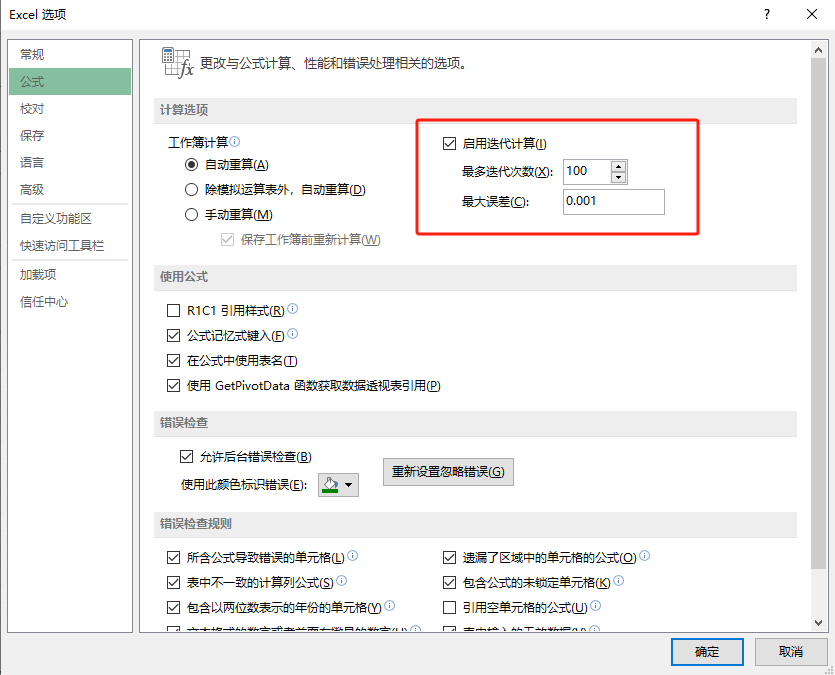Click the info icon next to R1C1 引用样式
This screenshot has width=835, height=675.
pyautogui.click(x=292, y=309)
